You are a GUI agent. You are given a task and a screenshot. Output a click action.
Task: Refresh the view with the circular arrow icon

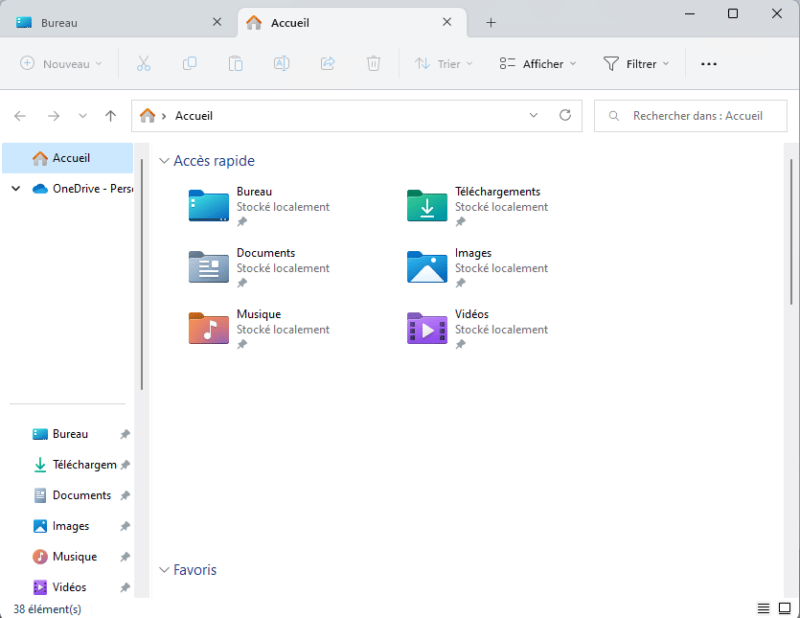[x=565, y=115]
